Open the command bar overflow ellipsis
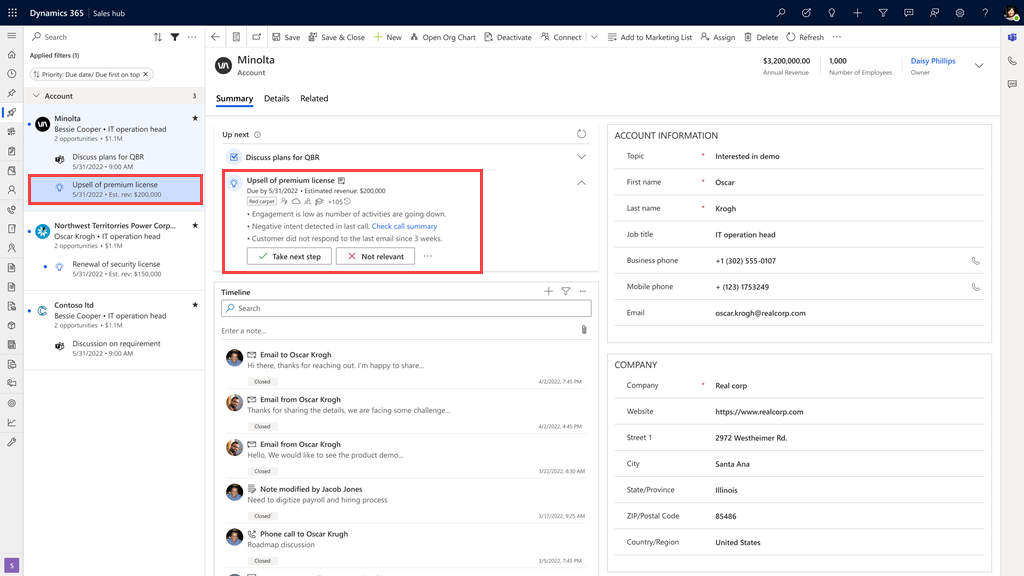 click(x=837, y=37)
